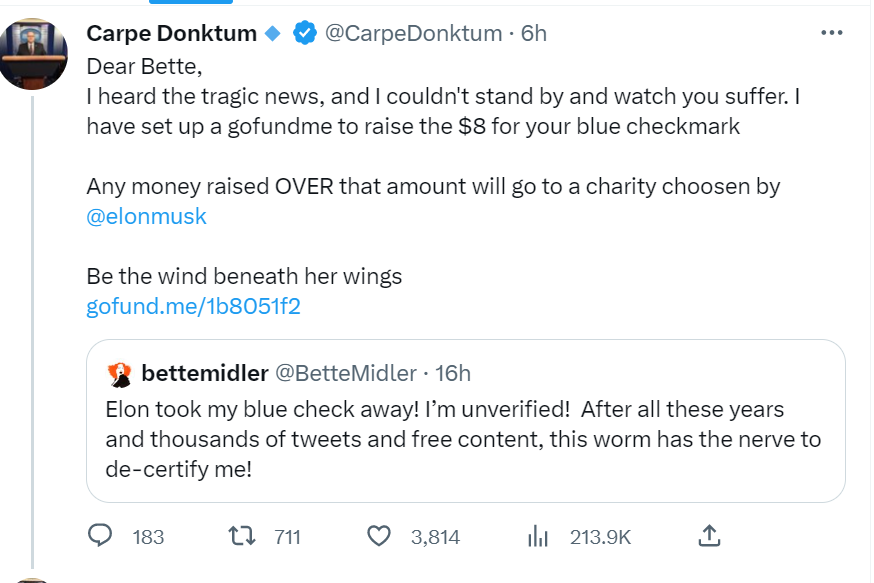This screenshot has height=583, width=874.
Task: Open the 6h tweet timestamp
Action: pos(533,33)
